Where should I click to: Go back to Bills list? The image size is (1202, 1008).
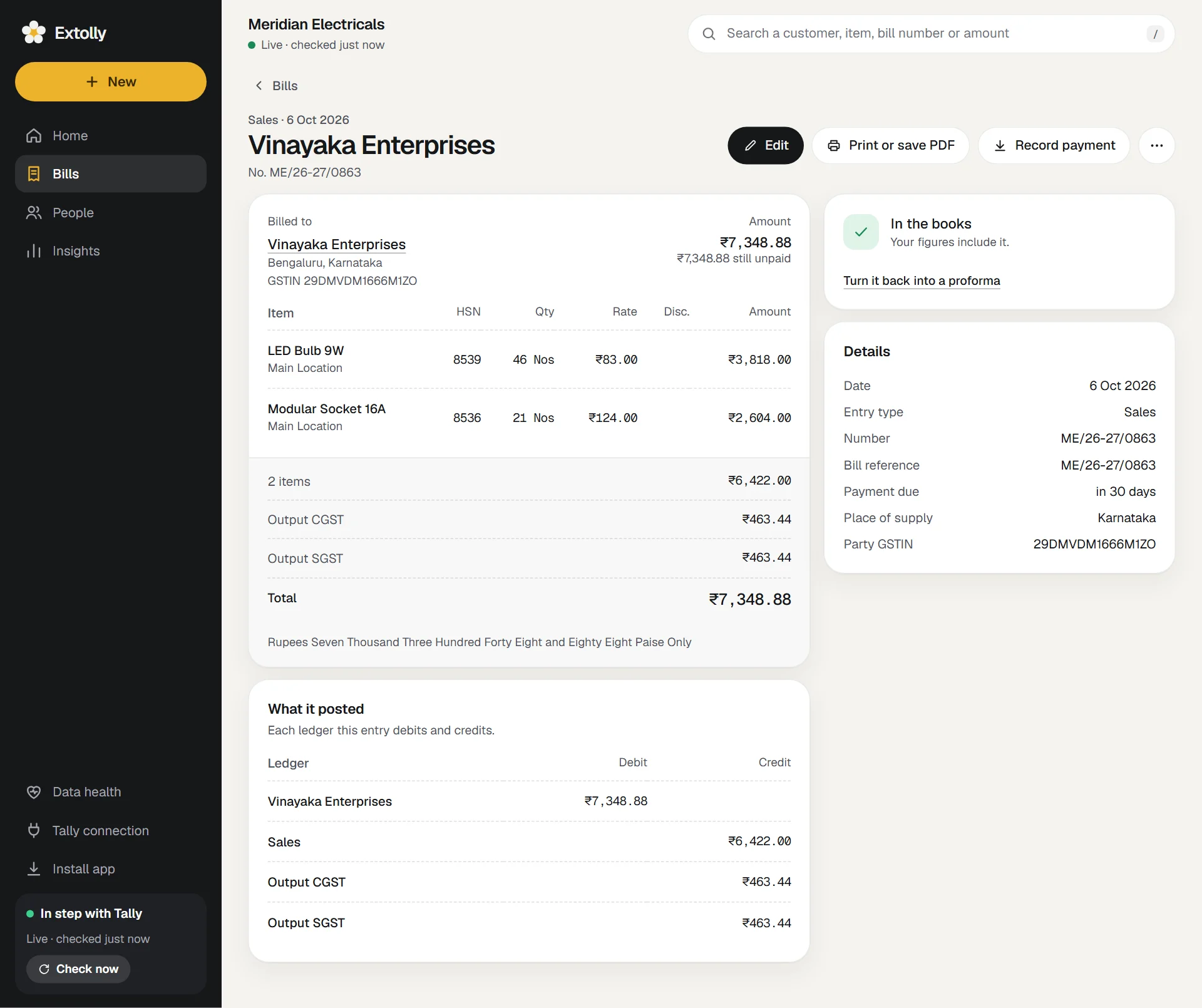tap(276, 86)
